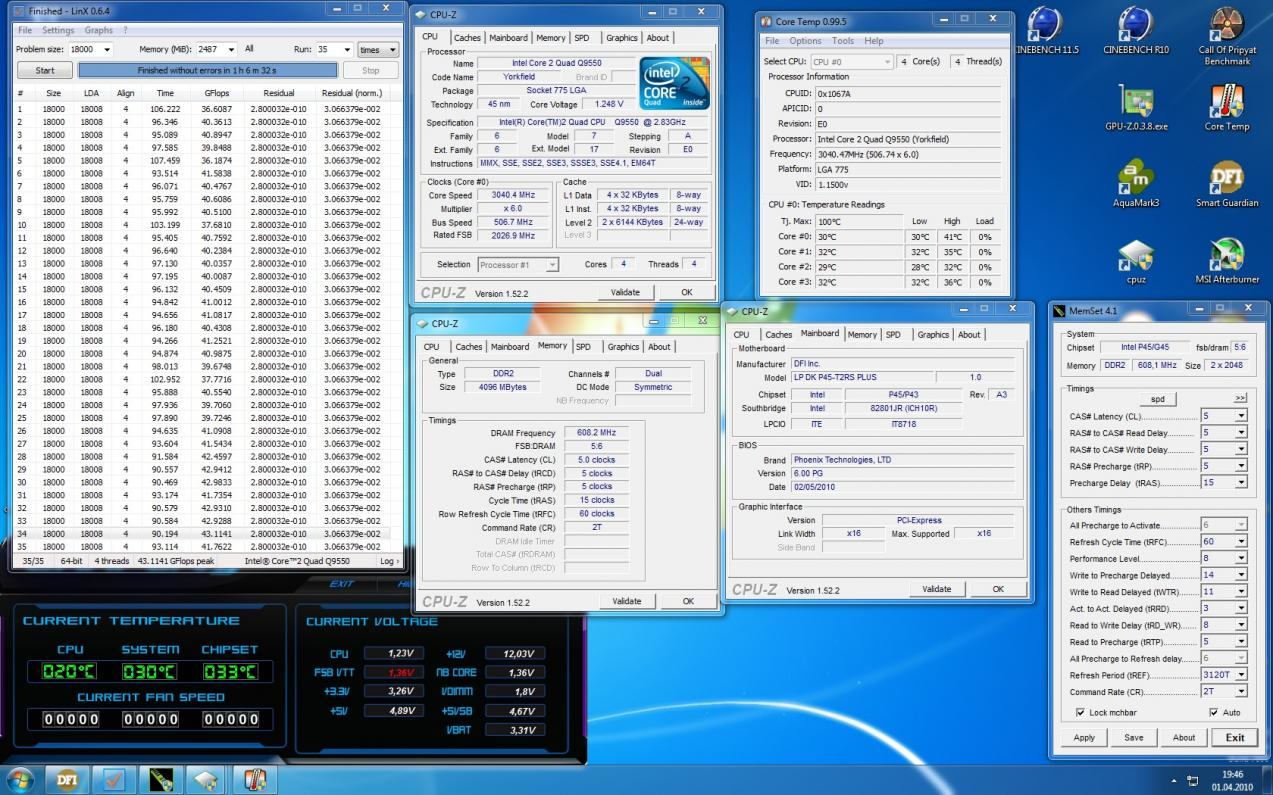
Task: Open the Options menu in Core Temp
Action: pyautogui.click(x=805, y=41)
